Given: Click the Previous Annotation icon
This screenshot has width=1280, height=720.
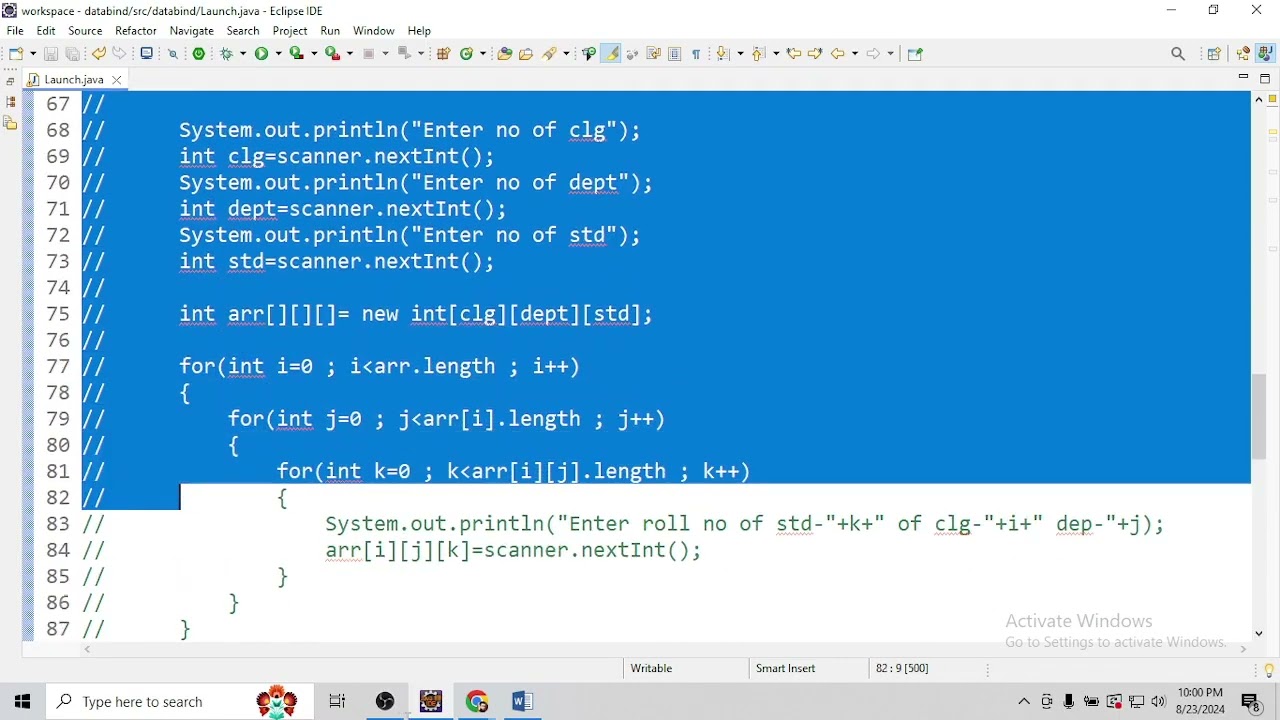Looking at the screenshot, I should [760, 54].
